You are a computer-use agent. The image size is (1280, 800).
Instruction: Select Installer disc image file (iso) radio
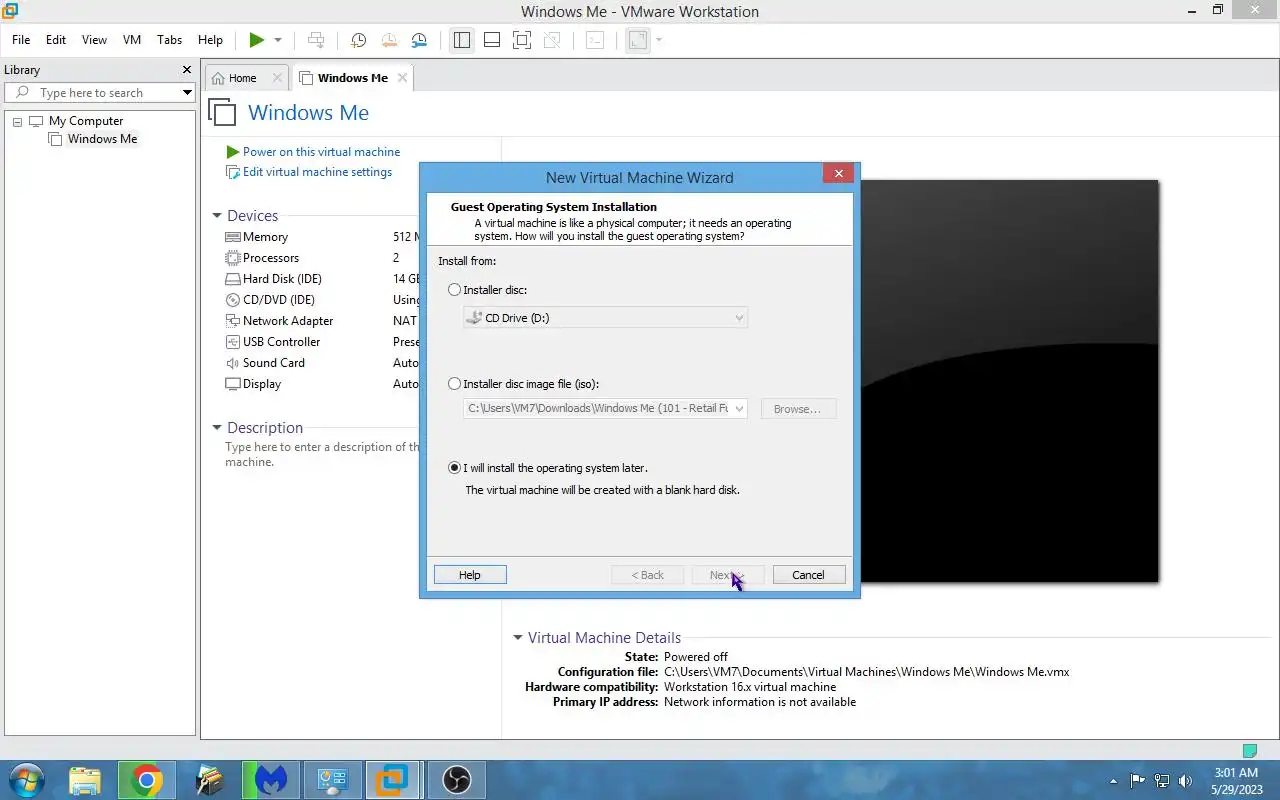pos(455,384)
